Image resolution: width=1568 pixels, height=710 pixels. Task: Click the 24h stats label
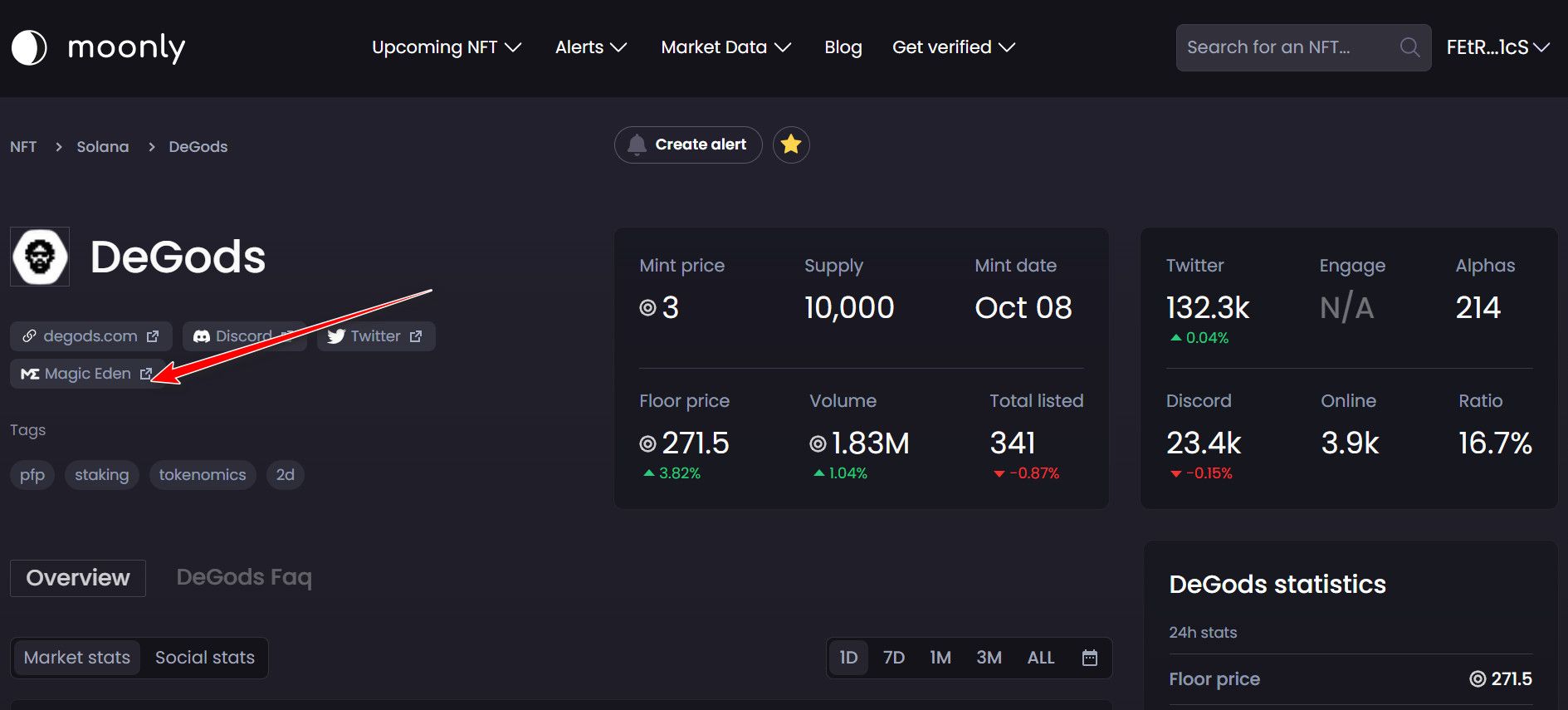[1203, 633]
